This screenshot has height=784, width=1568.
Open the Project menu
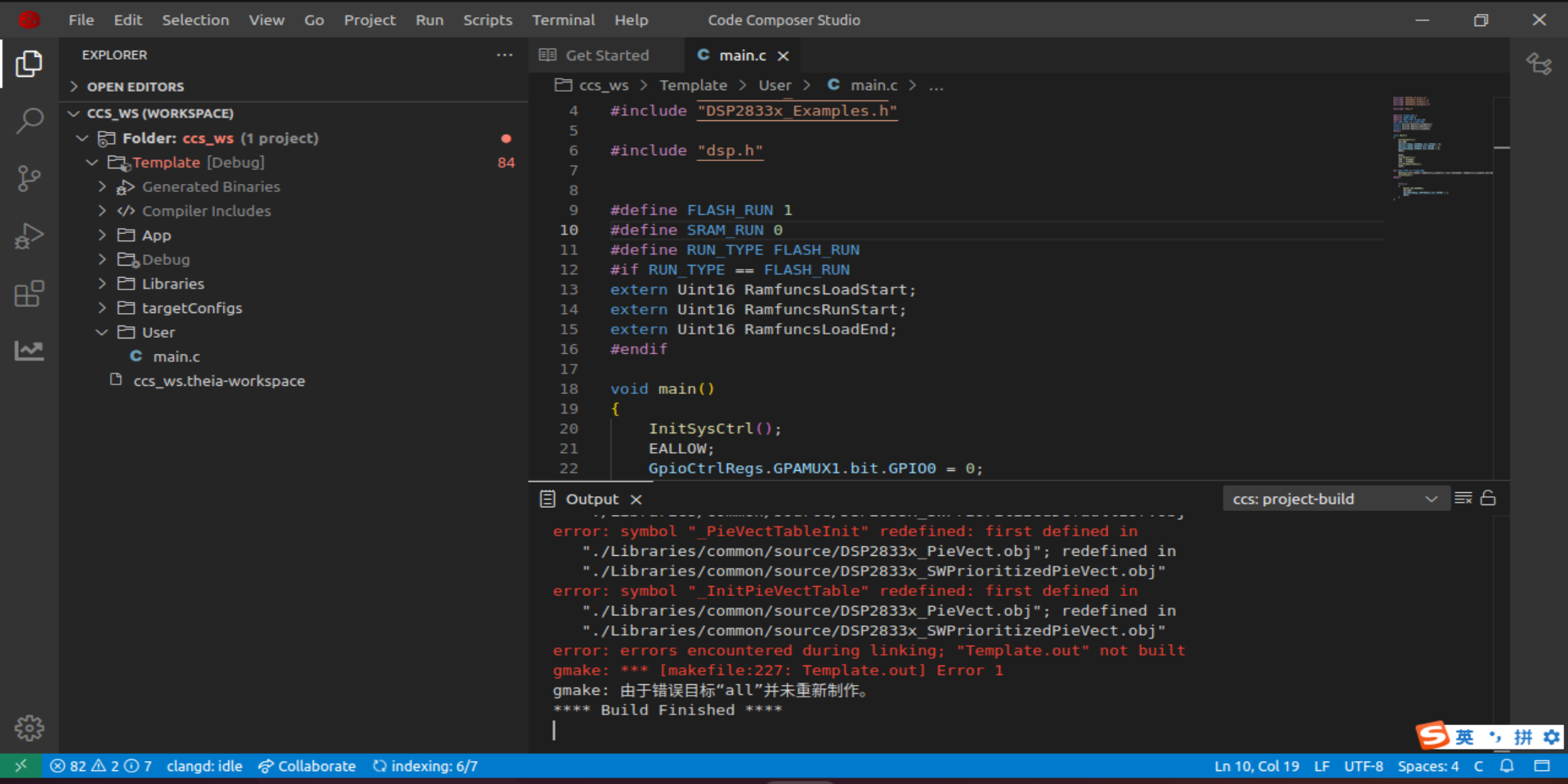(369, 20)
